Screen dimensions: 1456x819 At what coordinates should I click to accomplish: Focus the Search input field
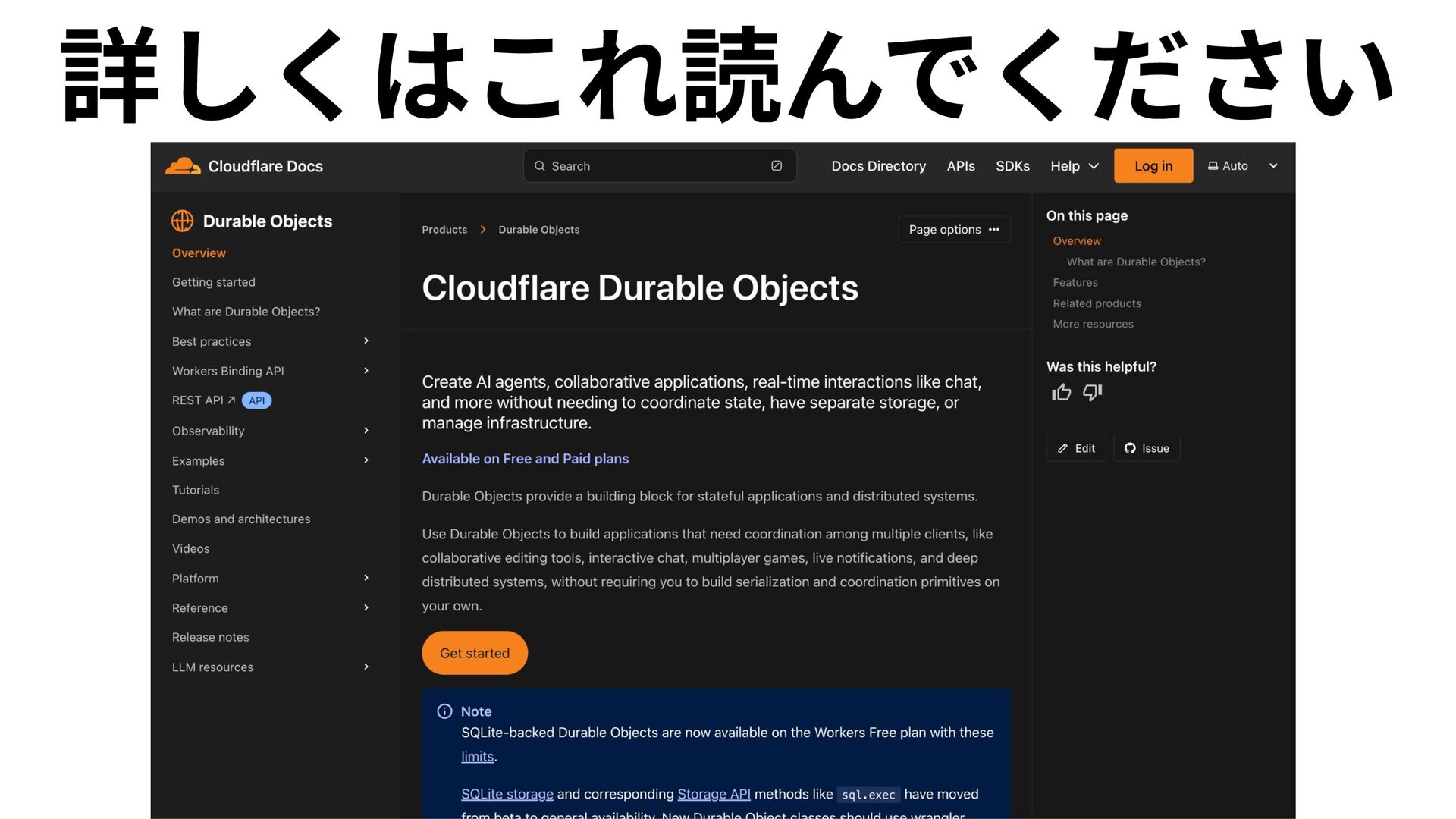660,166
